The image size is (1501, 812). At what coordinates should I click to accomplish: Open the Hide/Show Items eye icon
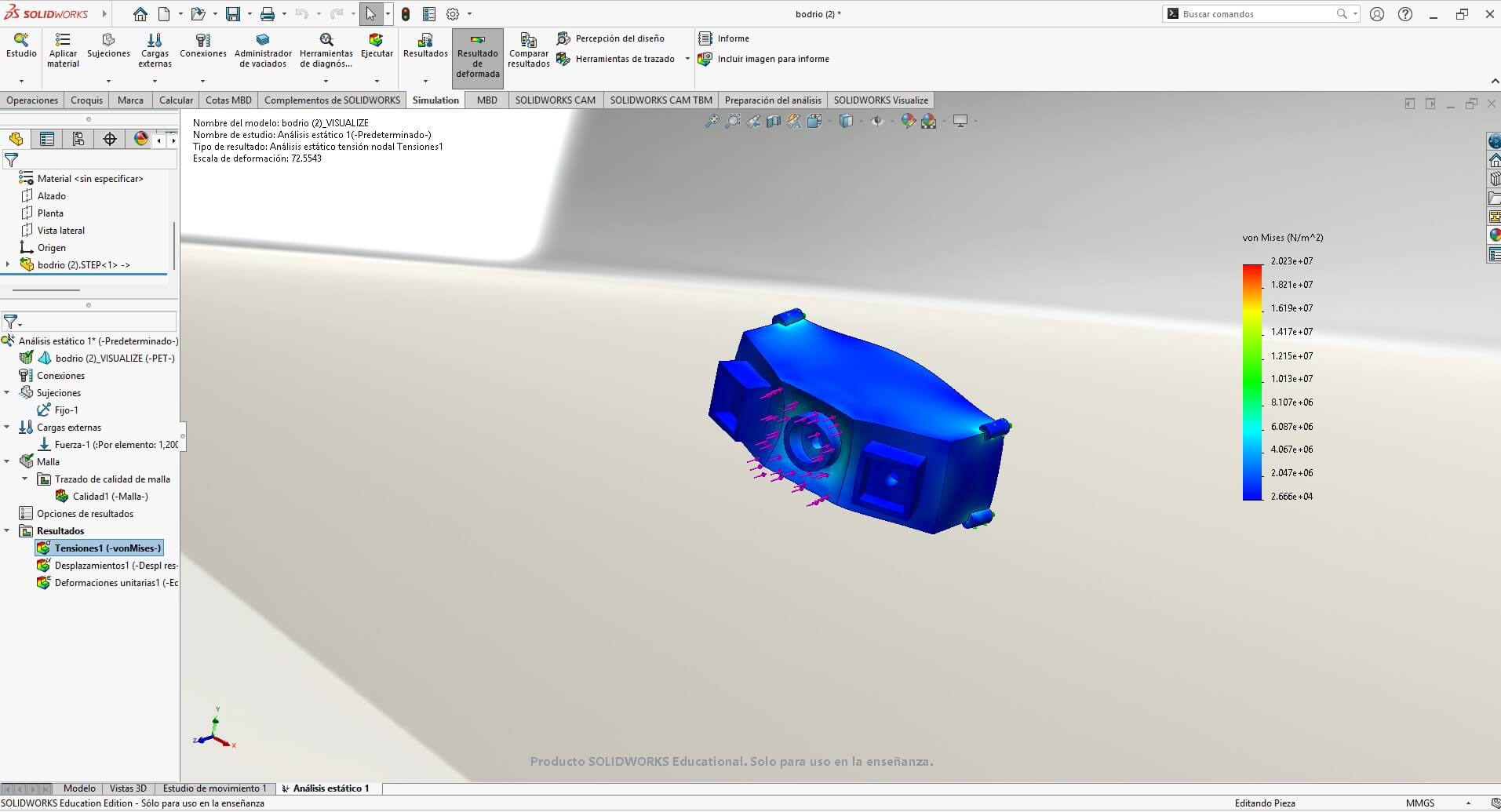coord(877,121)
